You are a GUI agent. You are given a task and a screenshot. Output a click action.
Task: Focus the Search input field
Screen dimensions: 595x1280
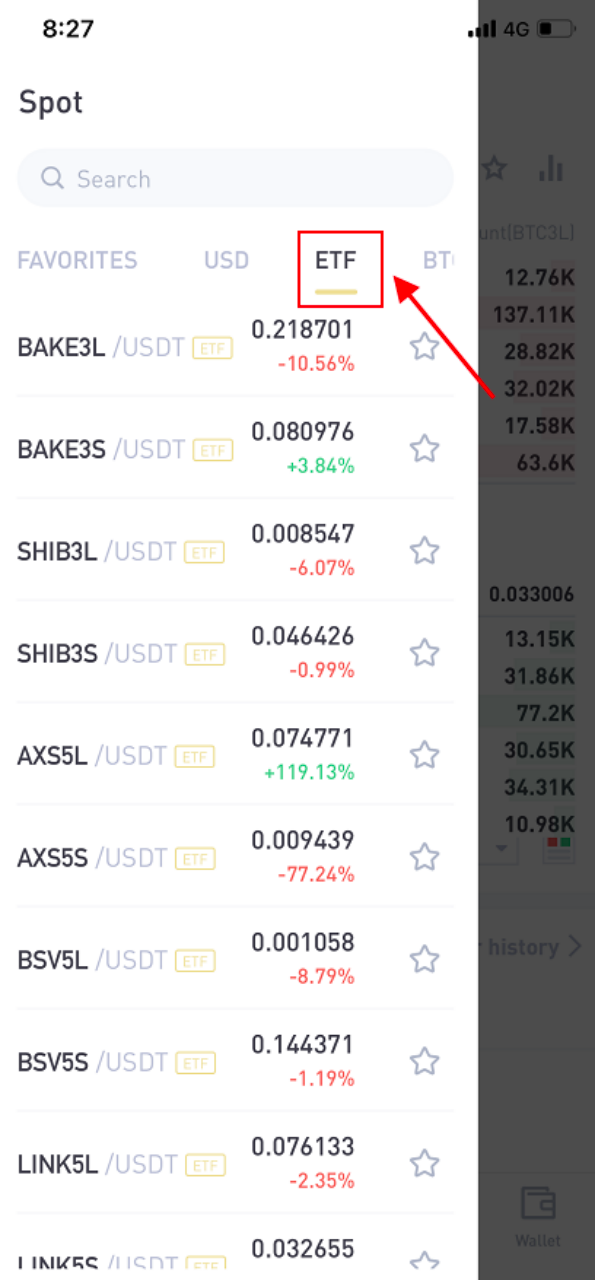pyautogui.click(x=236, y=179)
